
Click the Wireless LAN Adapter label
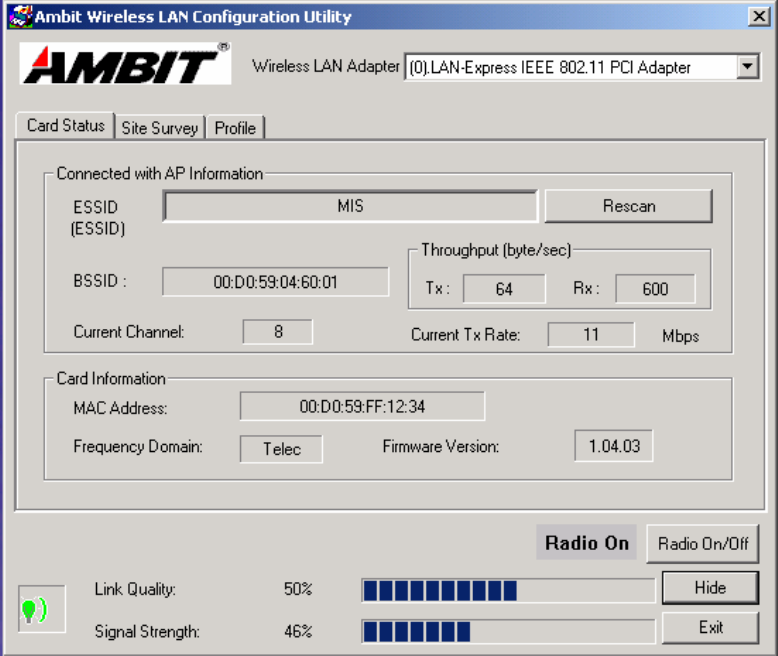coord(325,66)
